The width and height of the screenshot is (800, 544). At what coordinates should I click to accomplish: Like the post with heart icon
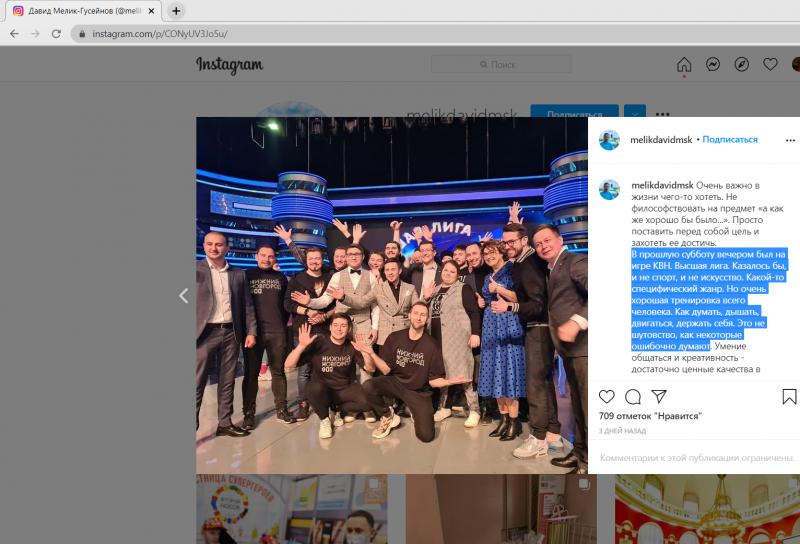click(x=607, y=397)
